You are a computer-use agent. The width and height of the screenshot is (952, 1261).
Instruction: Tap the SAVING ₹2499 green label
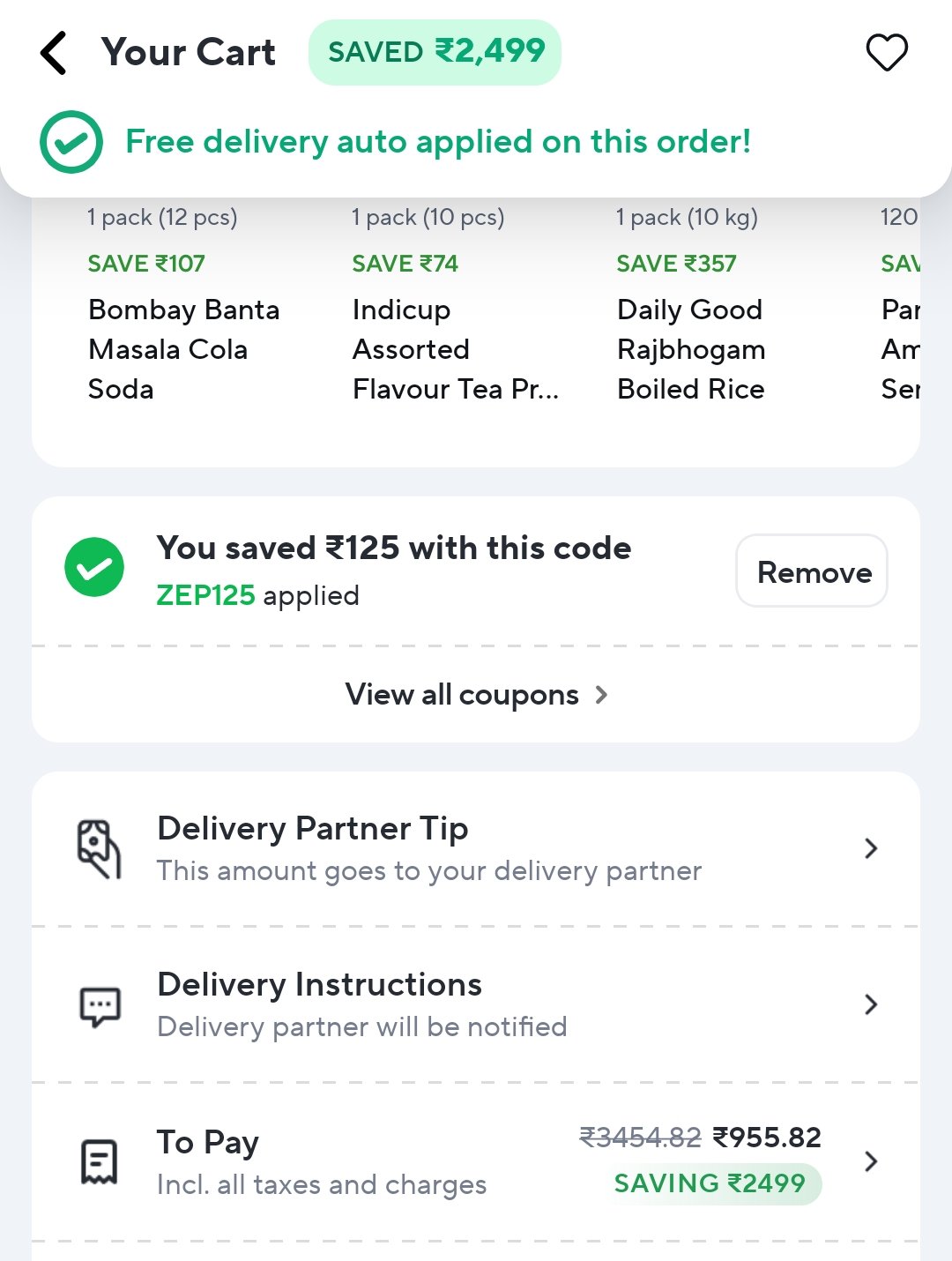(x=710, y=1183)
